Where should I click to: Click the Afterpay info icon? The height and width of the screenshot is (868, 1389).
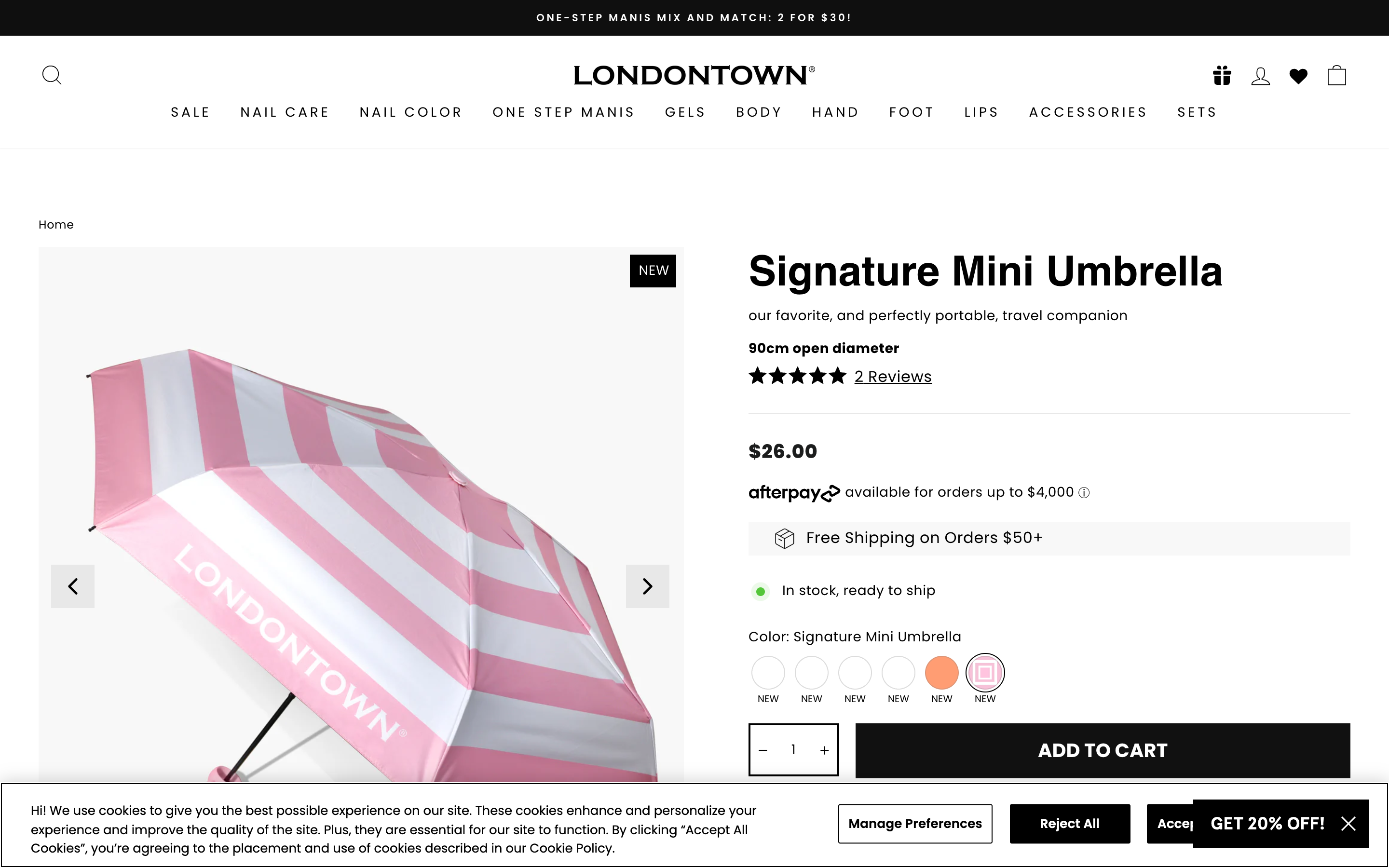(x=1084, y=492)
